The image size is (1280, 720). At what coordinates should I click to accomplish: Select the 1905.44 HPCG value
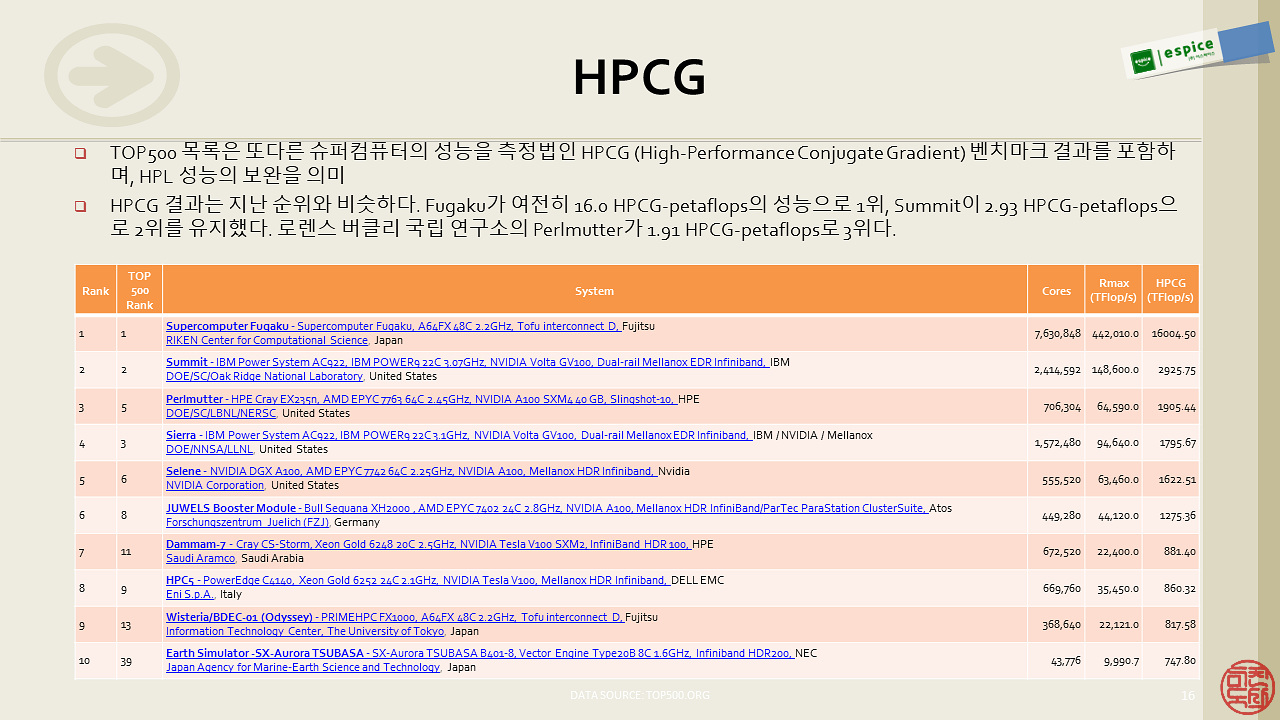(1177, 406)
